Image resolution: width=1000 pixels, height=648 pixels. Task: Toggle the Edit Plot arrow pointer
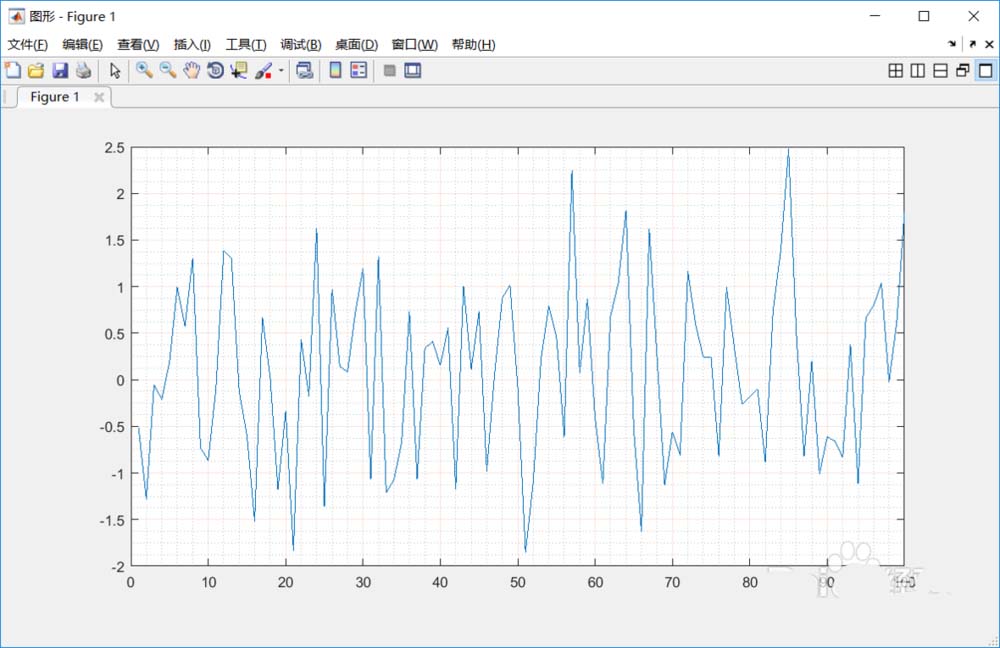click(115, 70)
